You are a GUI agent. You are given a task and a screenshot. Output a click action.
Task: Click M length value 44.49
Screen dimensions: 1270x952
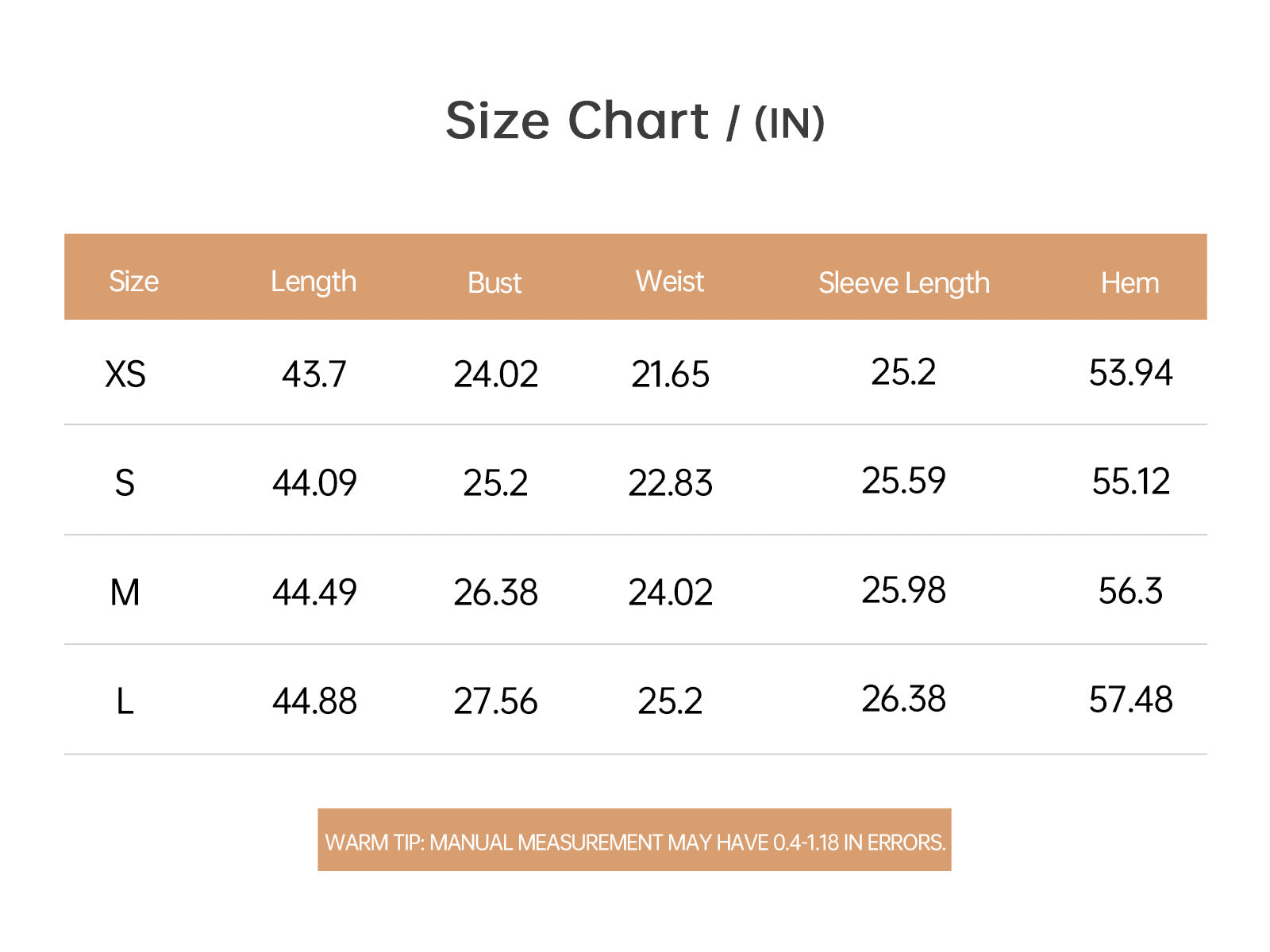click(314, 593)
